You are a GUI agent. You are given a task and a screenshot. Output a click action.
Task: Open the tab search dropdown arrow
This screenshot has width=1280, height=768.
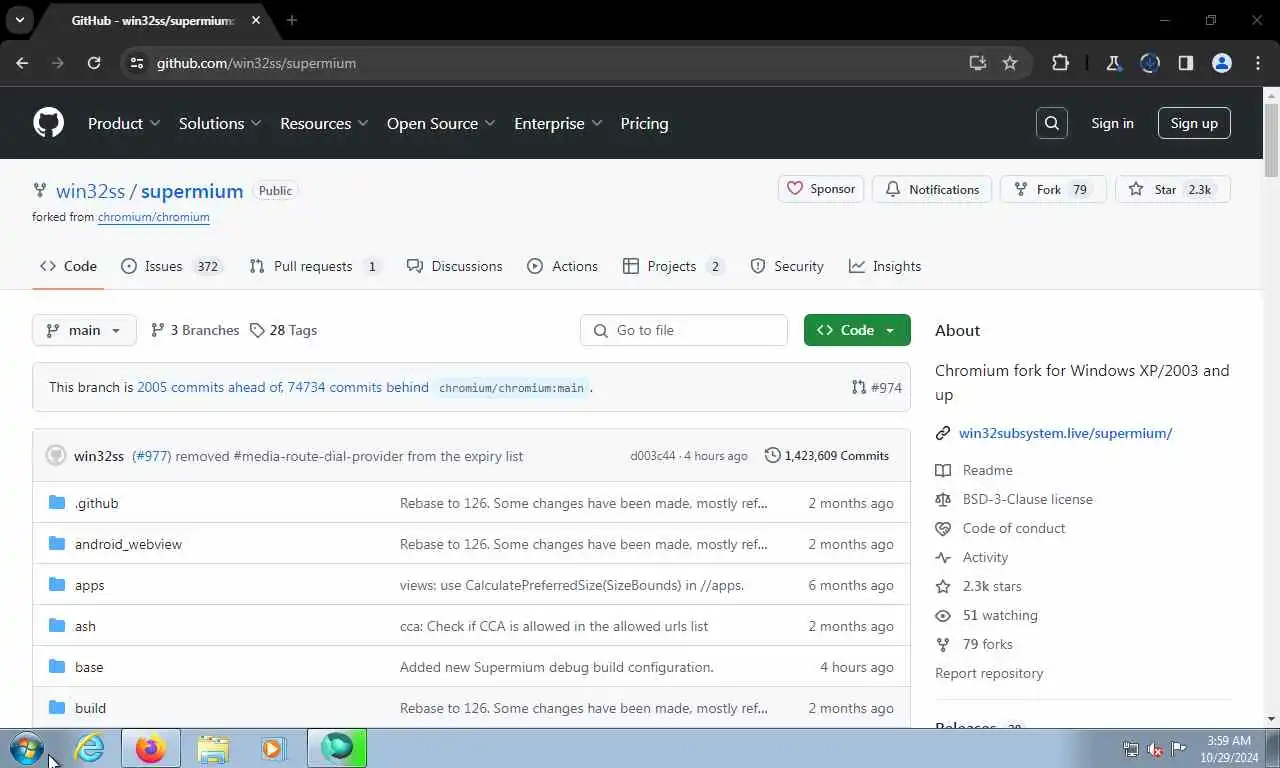[19, 20]
